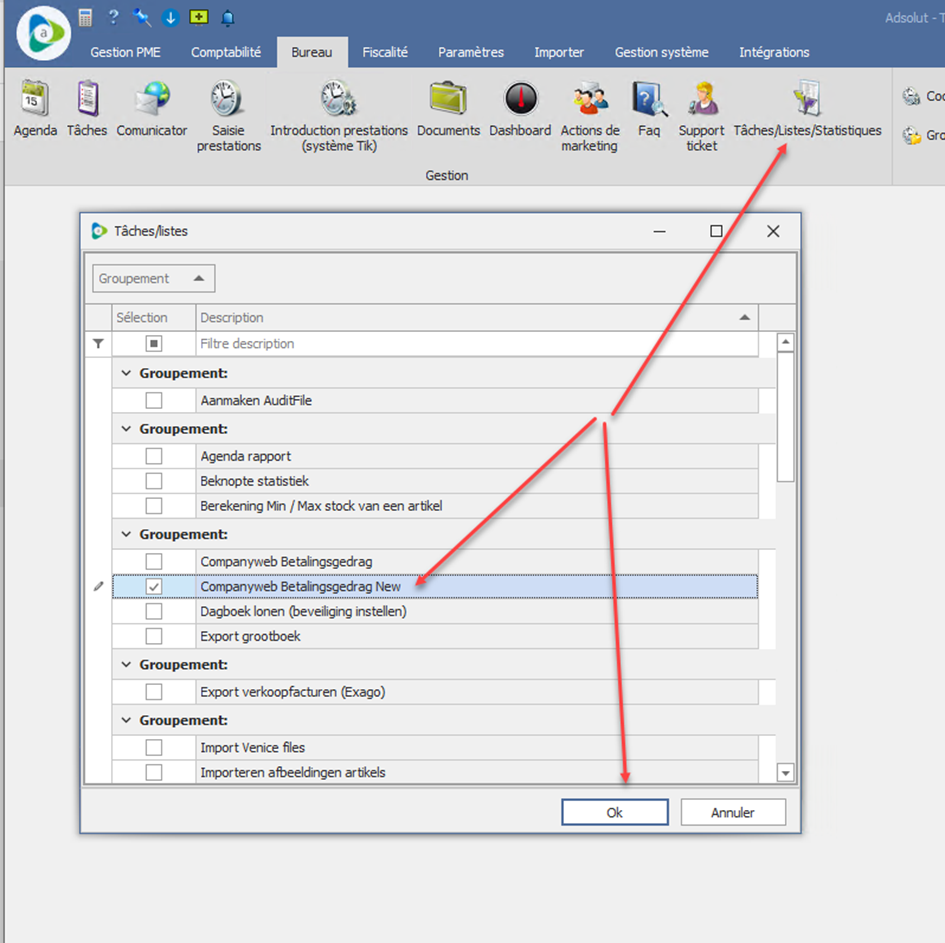Switch to the Comptabilité tab
The width and height of the screenshot is (945, 943).
pyautogui.click(x=226, y=52)
